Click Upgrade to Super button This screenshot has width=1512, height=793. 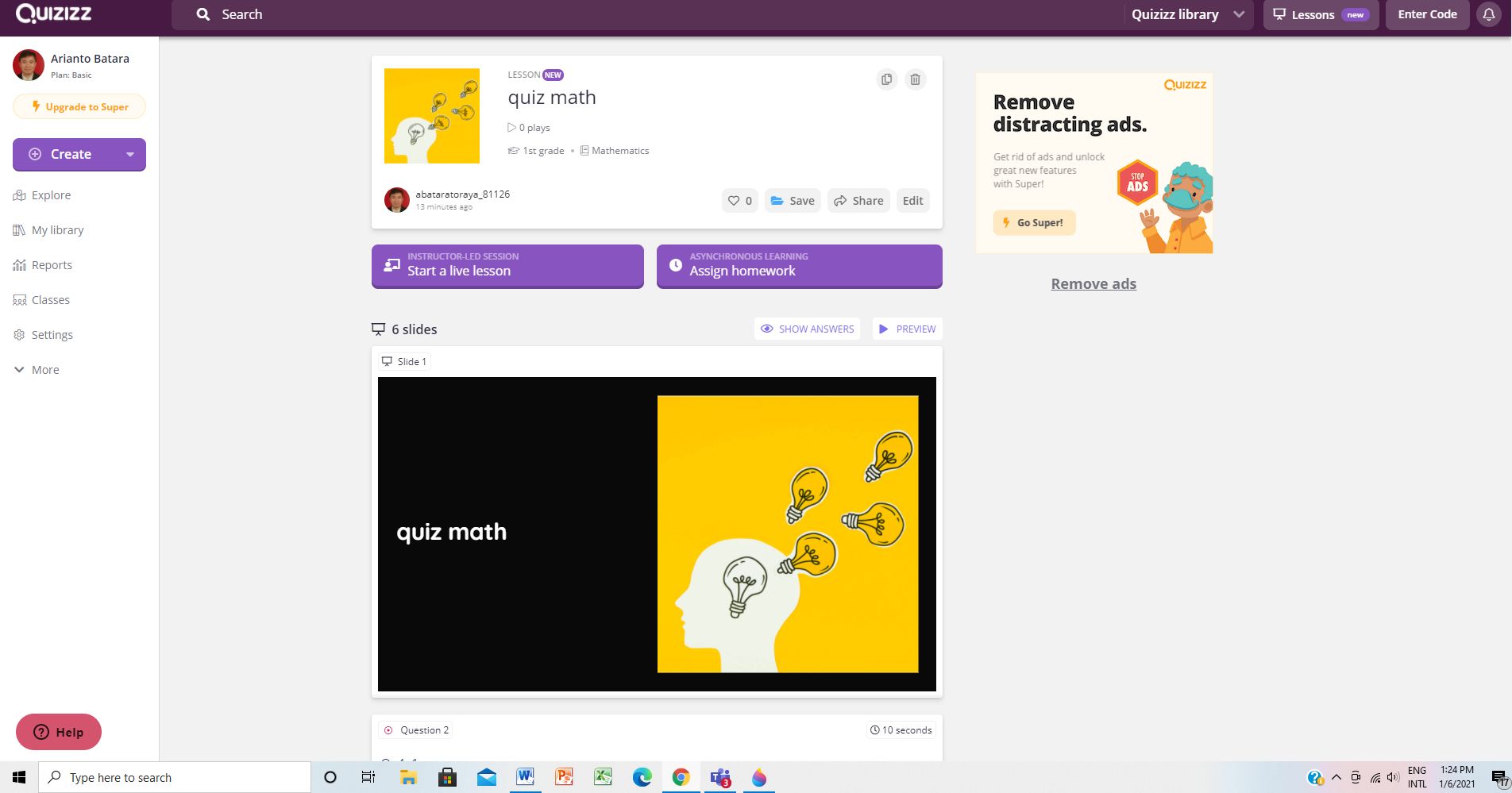point(79,106)
